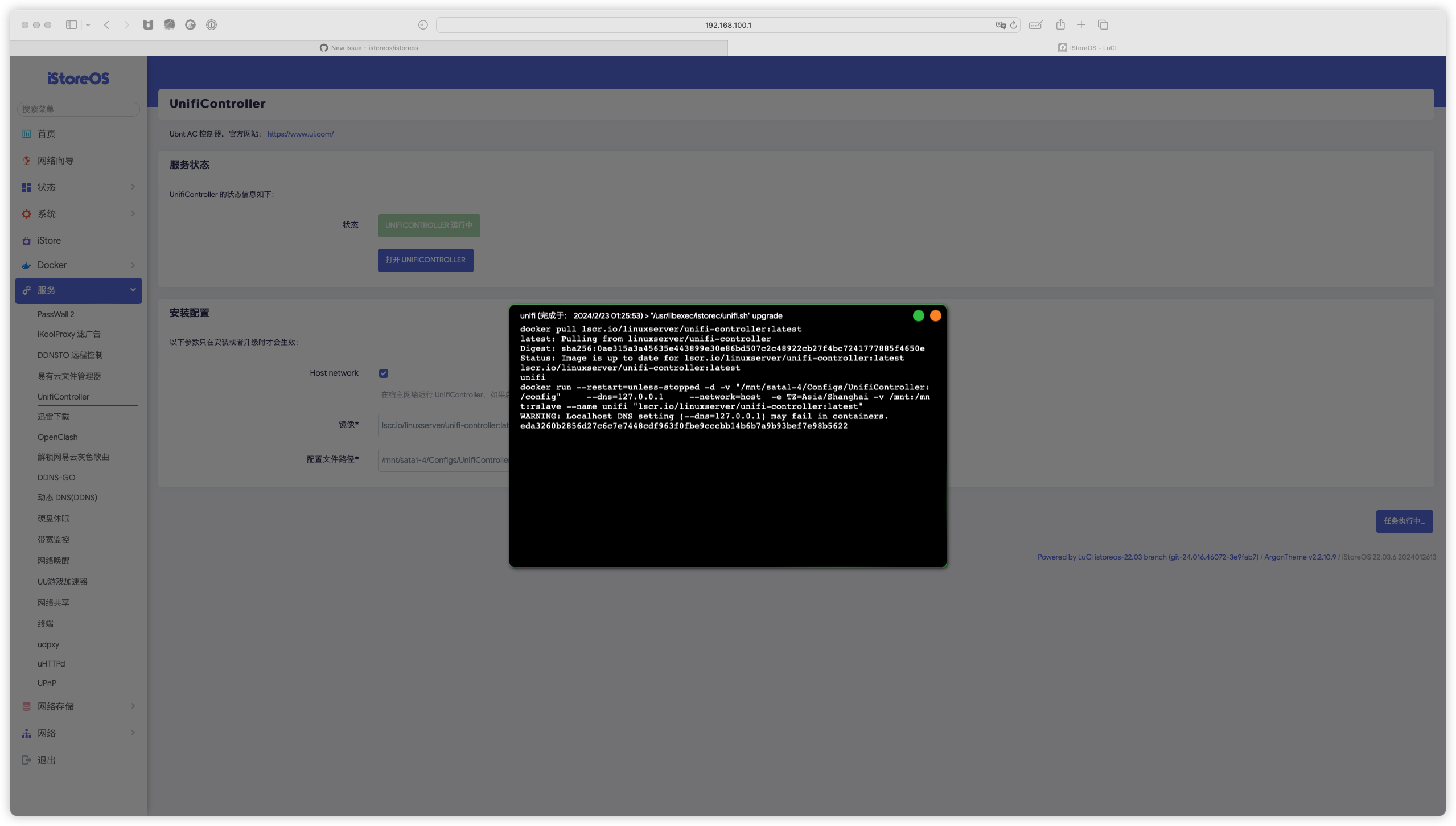This screenshot has width=1456, height=826.
Task: Click the 网络存储 storage icon
Action: click(x=26, y=706)
